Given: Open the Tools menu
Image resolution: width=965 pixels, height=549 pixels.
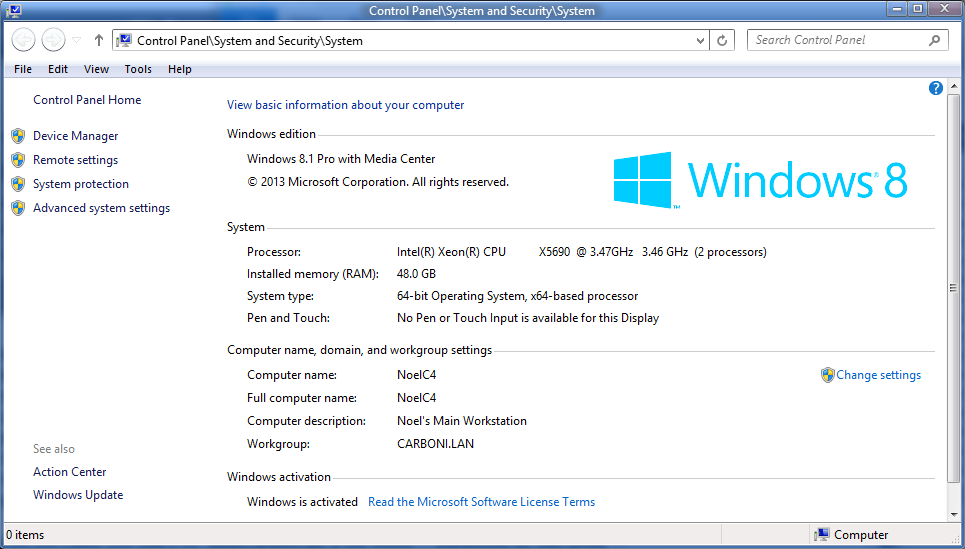Looking at the screenshot, I should (x=138, y=69).
